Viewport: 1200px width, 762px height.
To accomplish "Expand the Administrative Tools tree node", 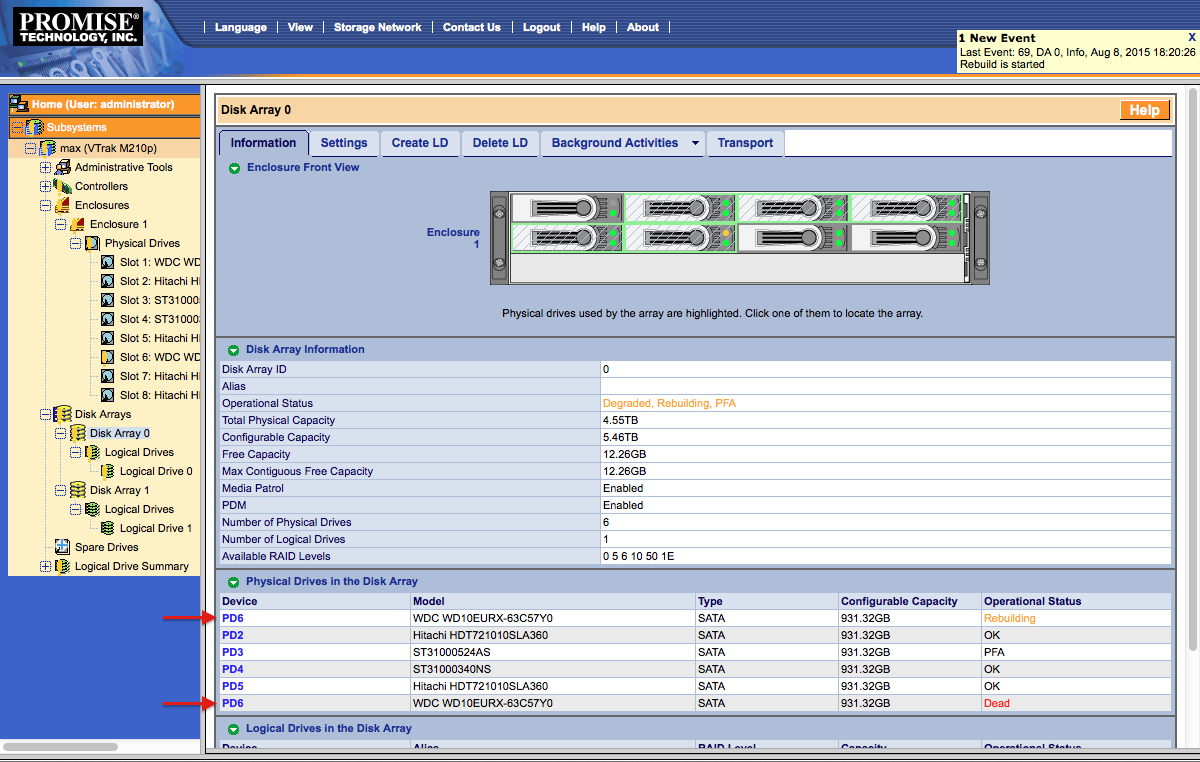I will click(45, 166).
